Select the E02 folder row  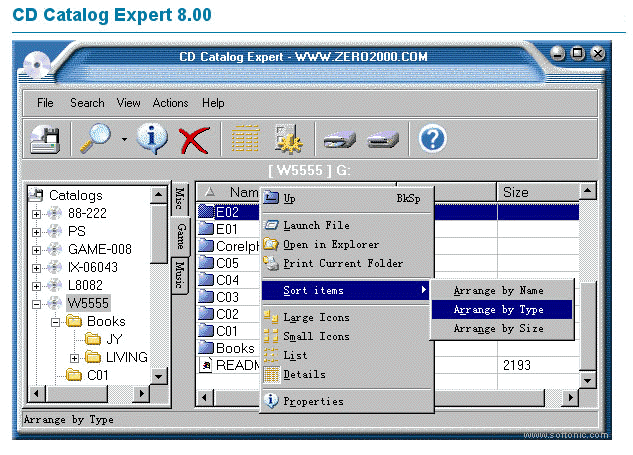click(x=228, y=212)
